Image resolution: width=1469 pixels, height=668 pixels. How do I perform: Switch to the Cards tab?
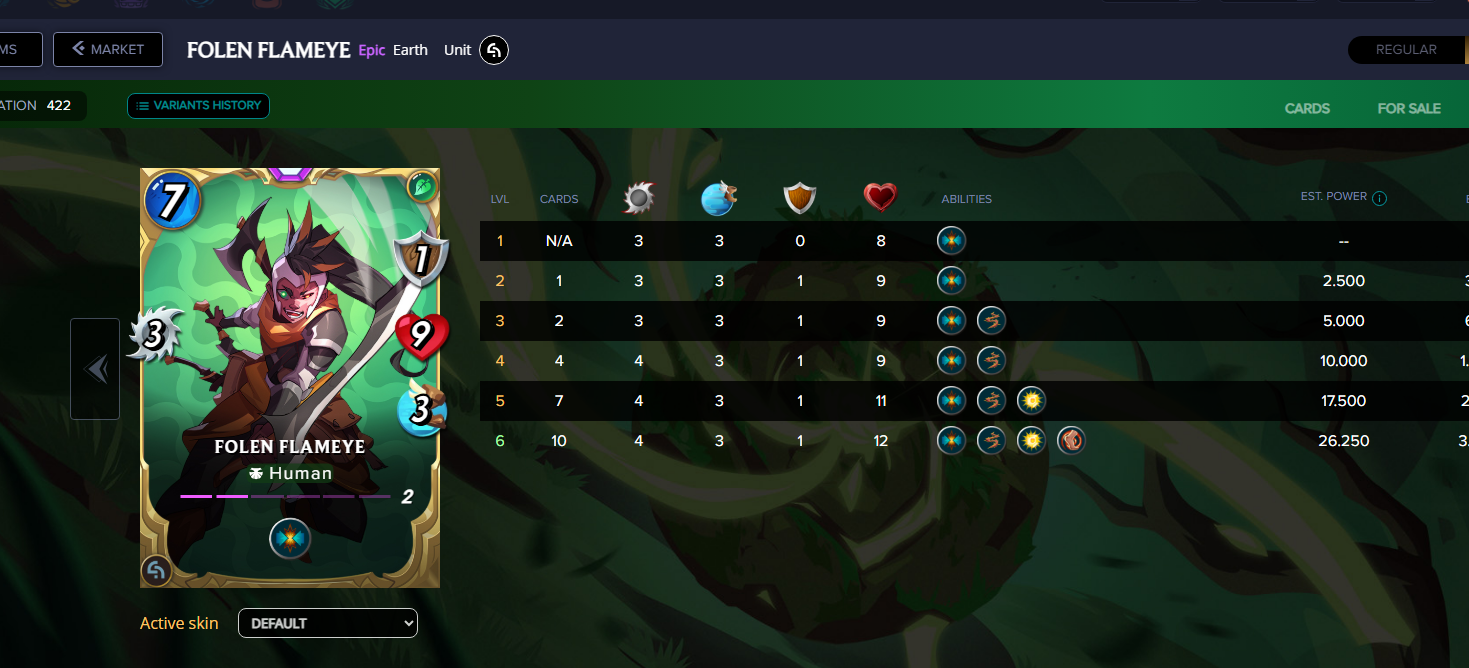pyautogui.click(x=1307, y=108)
